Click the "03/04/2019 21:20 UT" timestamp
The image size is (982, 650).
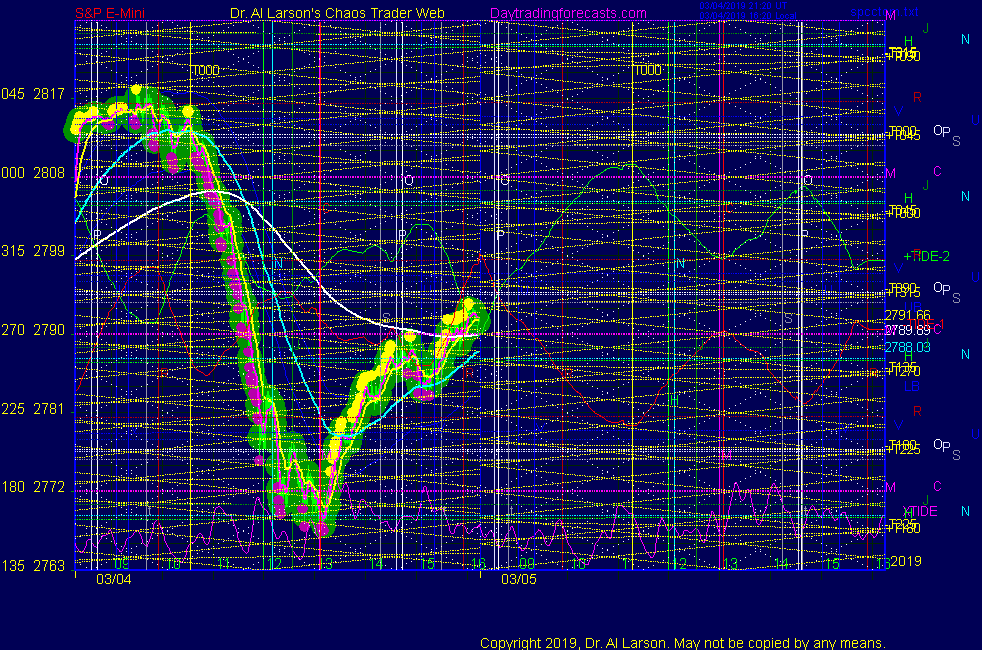[743, 6]
